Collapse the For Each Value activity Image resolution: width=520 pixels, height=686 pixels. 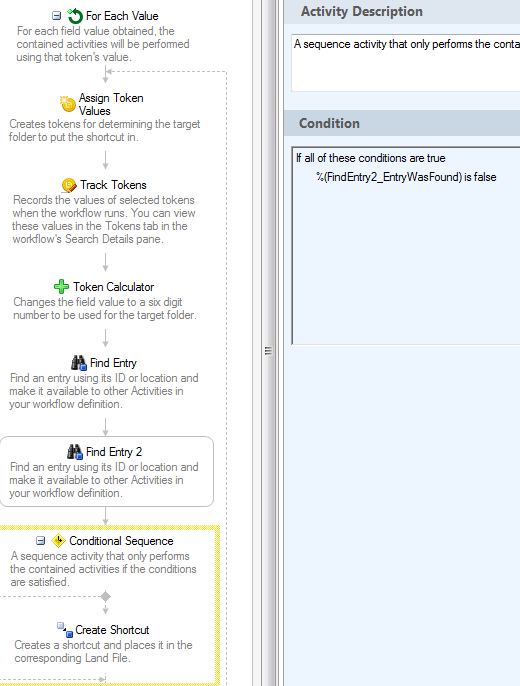tap(56, 16)
